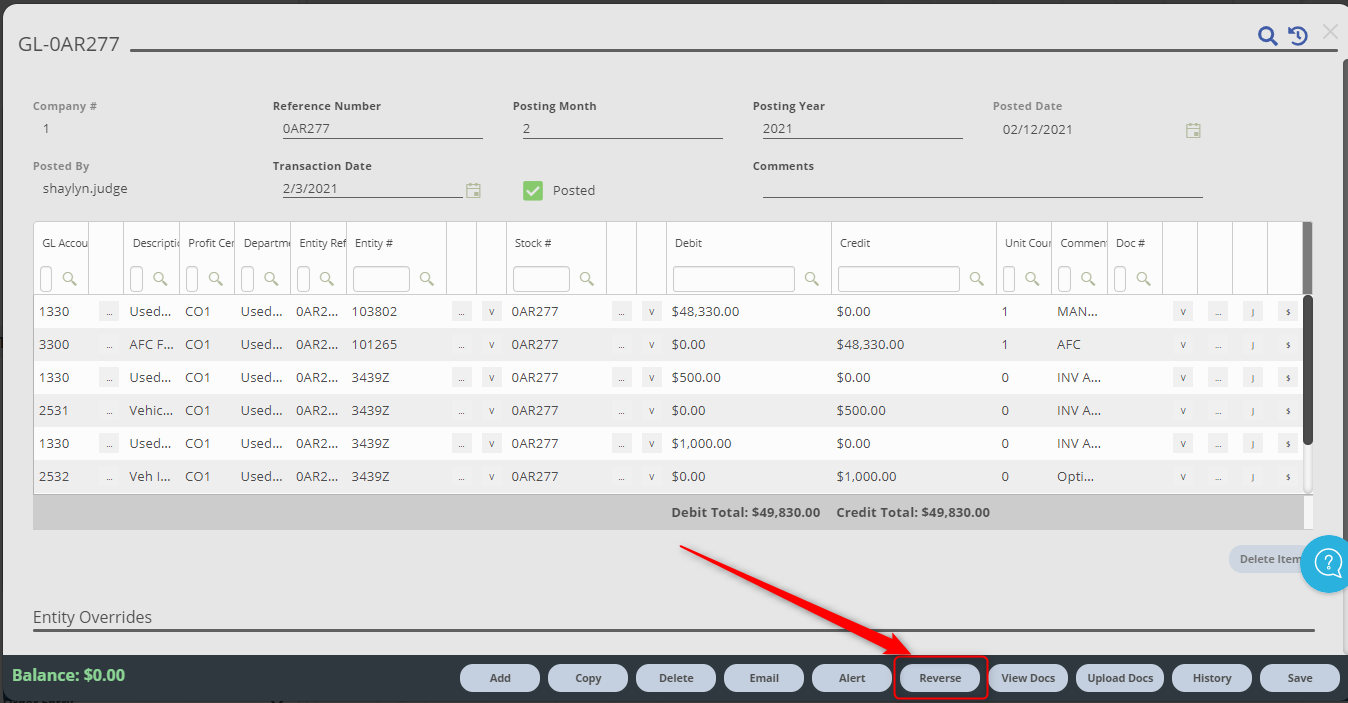Open the end-of-row dropdown on the first row
The width and height of the screenshot is (1348, 703).
click(1183, 312)
